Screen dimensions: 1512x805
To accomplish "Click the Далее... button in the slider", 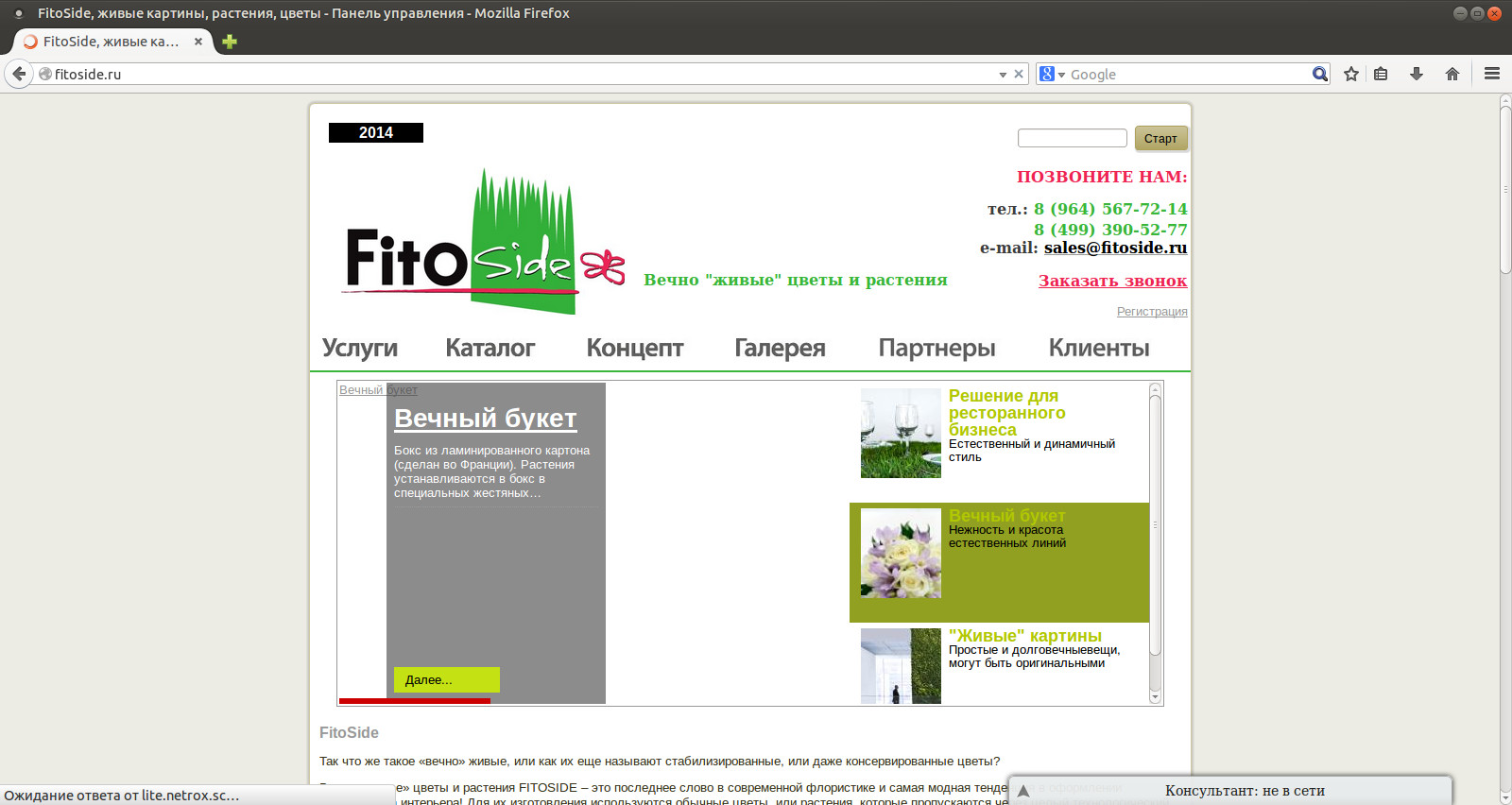I will tap(446, 679).
